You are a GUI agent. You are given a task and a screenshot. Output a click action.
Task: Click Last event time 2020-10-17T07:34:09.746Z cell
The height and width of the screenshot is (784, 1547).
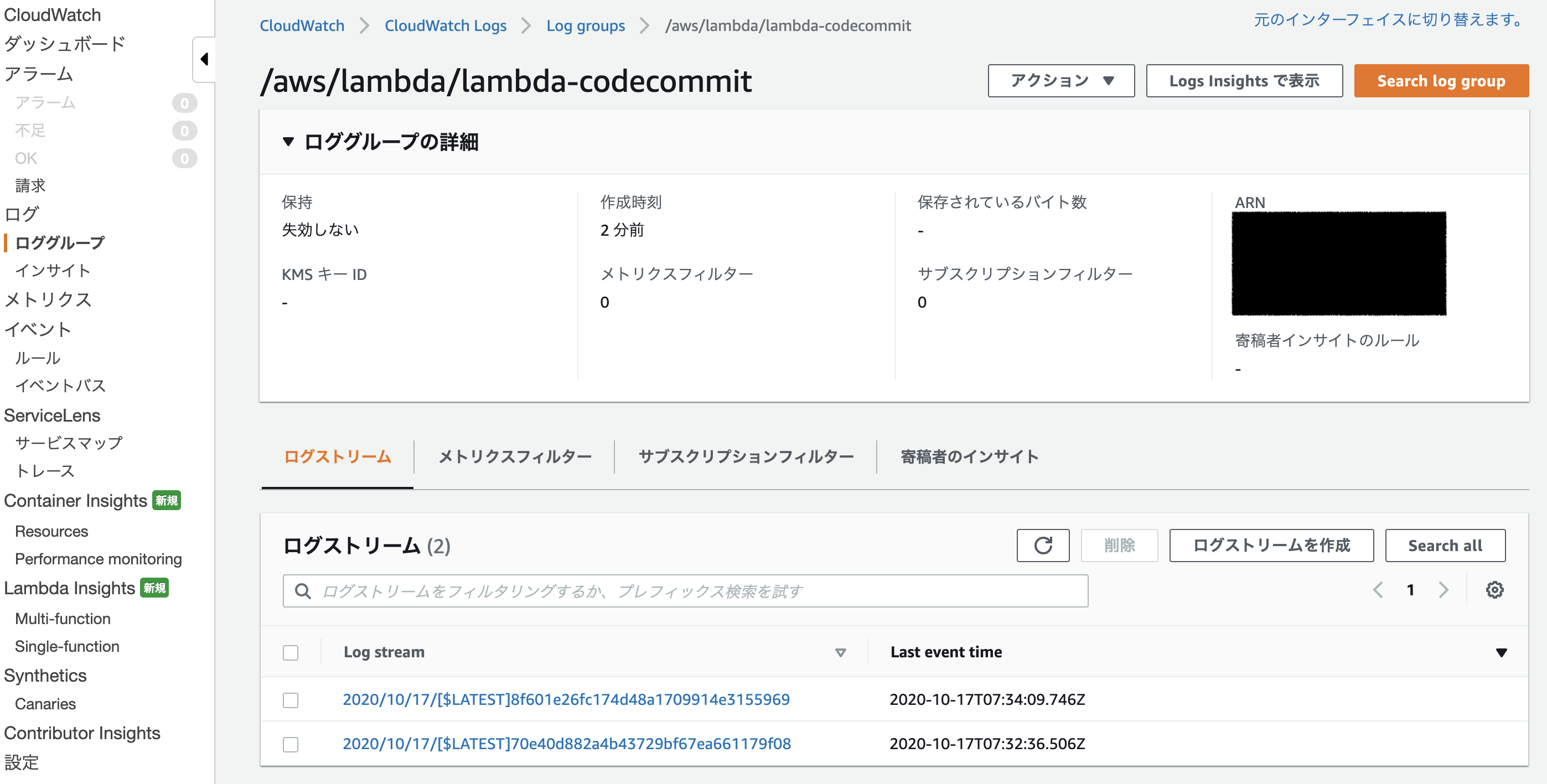click(x=987, y=699)
